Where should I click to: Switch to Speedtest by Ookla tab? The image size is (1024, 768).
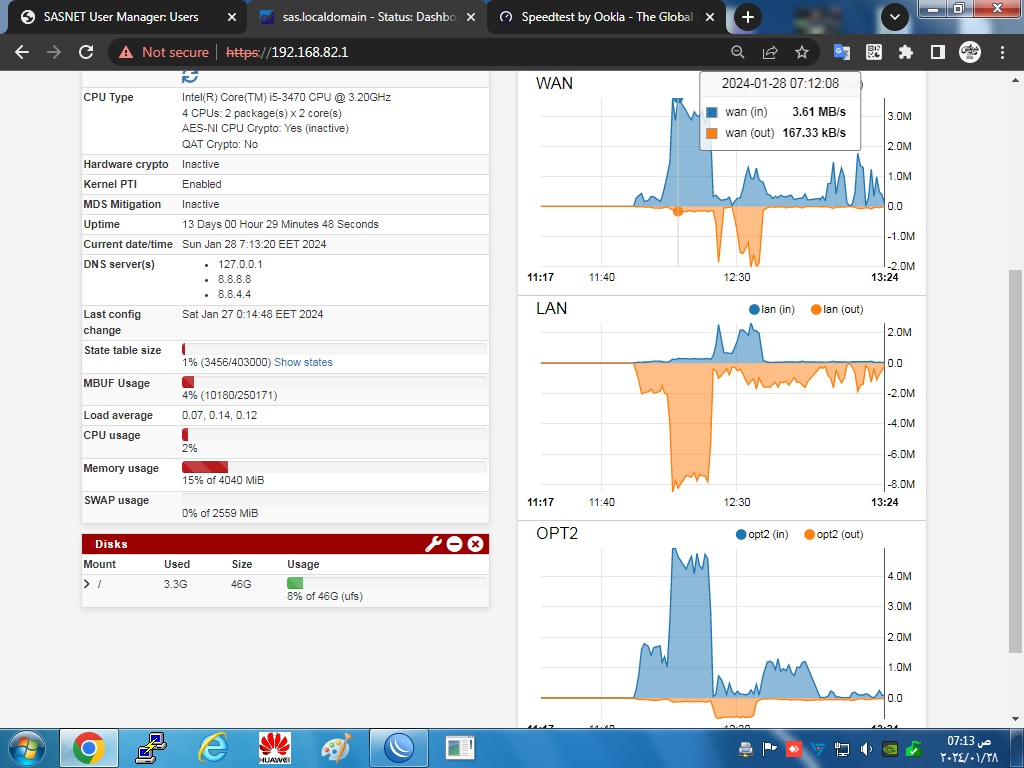click(x=607, y=17)
